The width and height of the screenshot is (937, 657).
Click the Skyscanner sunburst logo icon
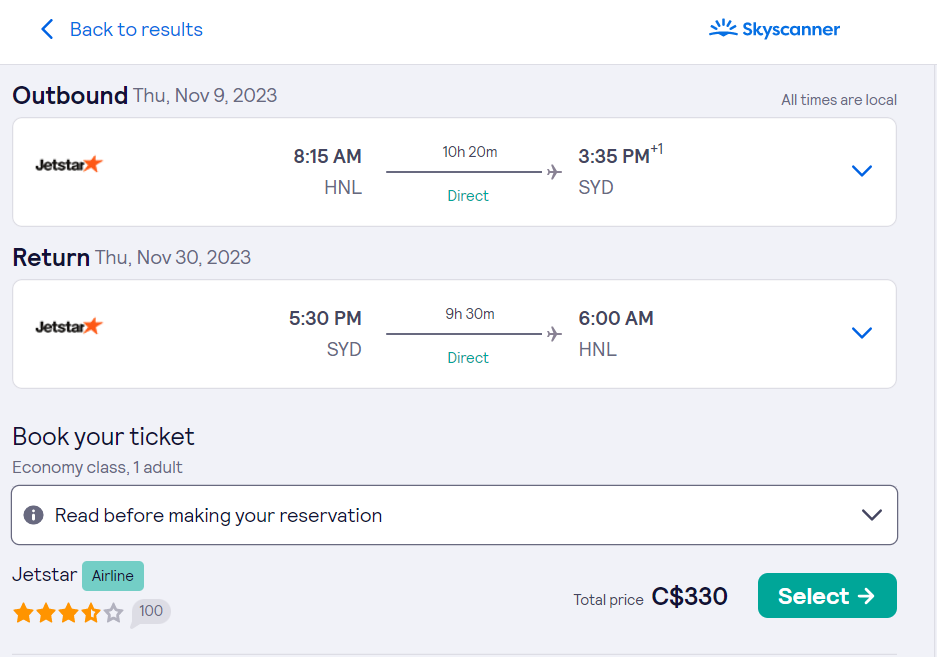point(723,28)
